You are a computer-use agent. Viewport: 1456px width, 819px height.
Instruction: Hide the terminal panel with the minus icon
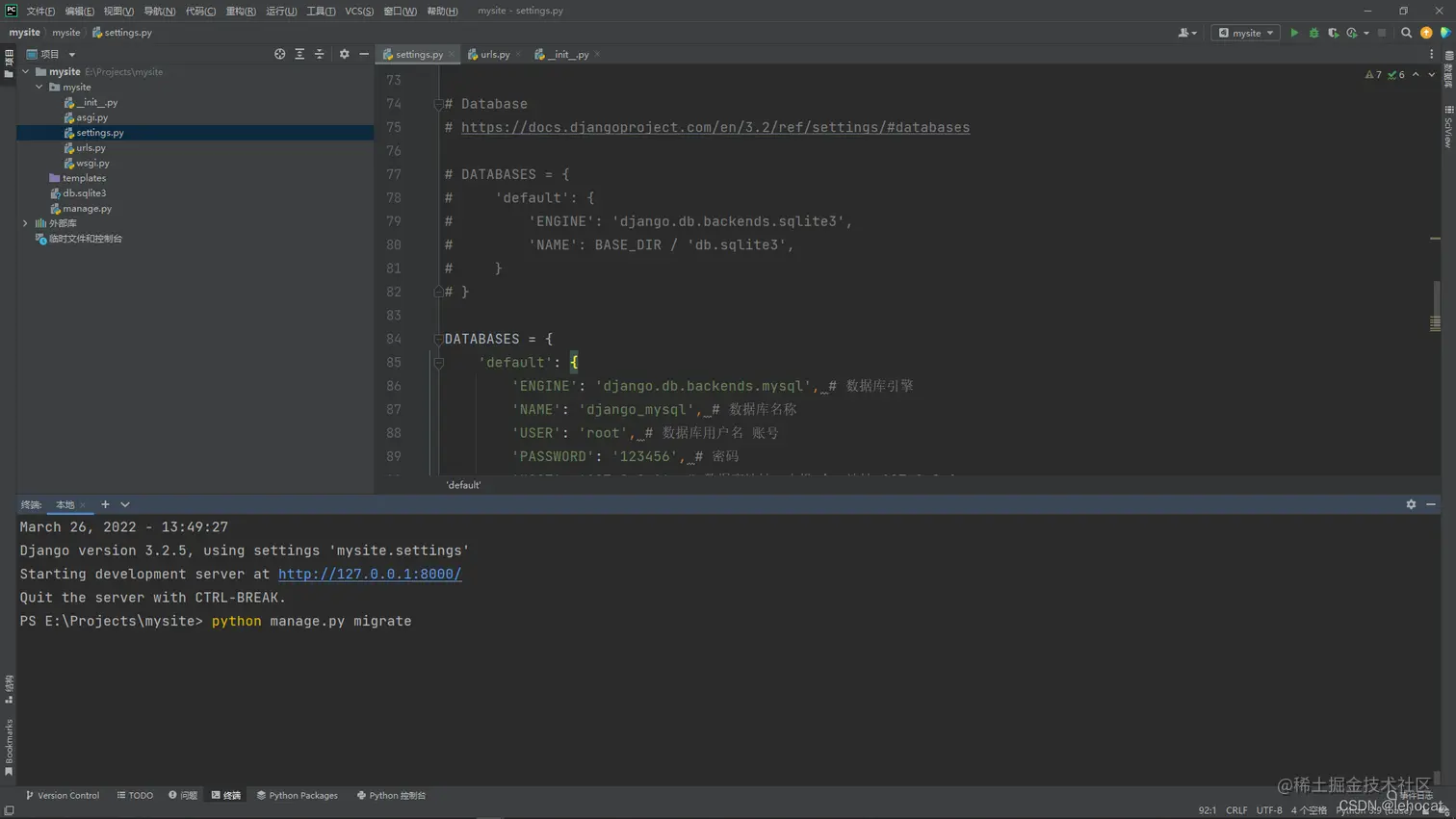point(1431,504)
